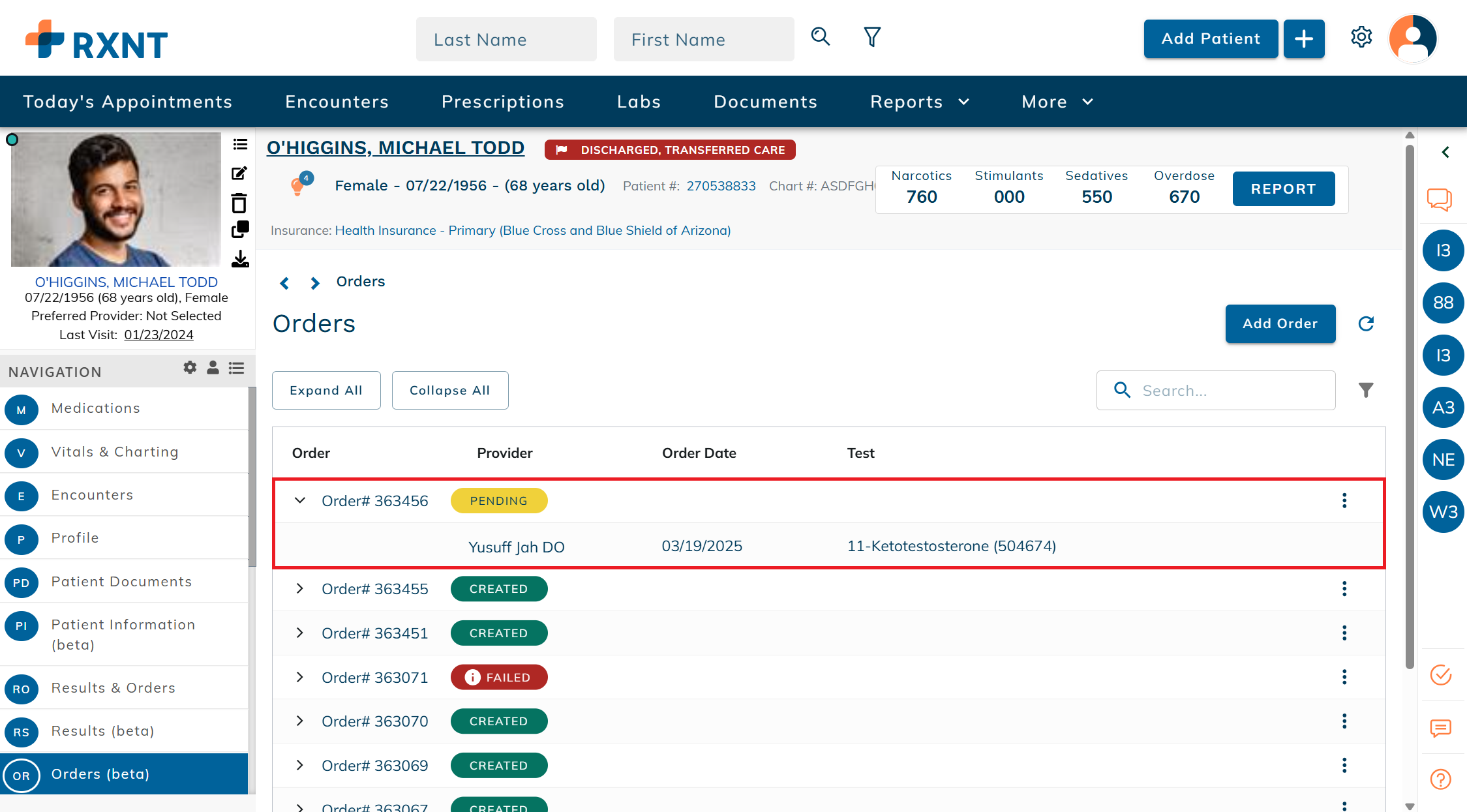This screenshot has width=1467, height=812.
Task: Expand Order# 363069 row
Action: (x=300, y=765)
